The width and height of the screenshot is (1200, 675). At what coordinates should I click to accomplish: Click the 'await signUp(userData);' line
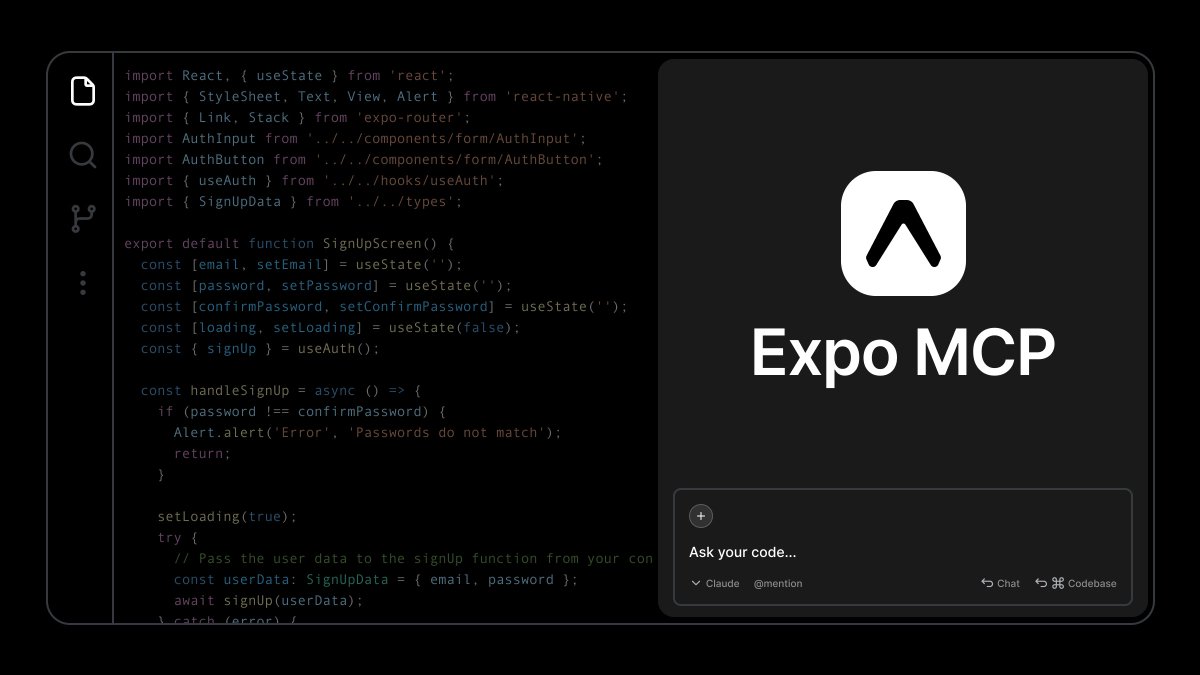pos(269,601)
